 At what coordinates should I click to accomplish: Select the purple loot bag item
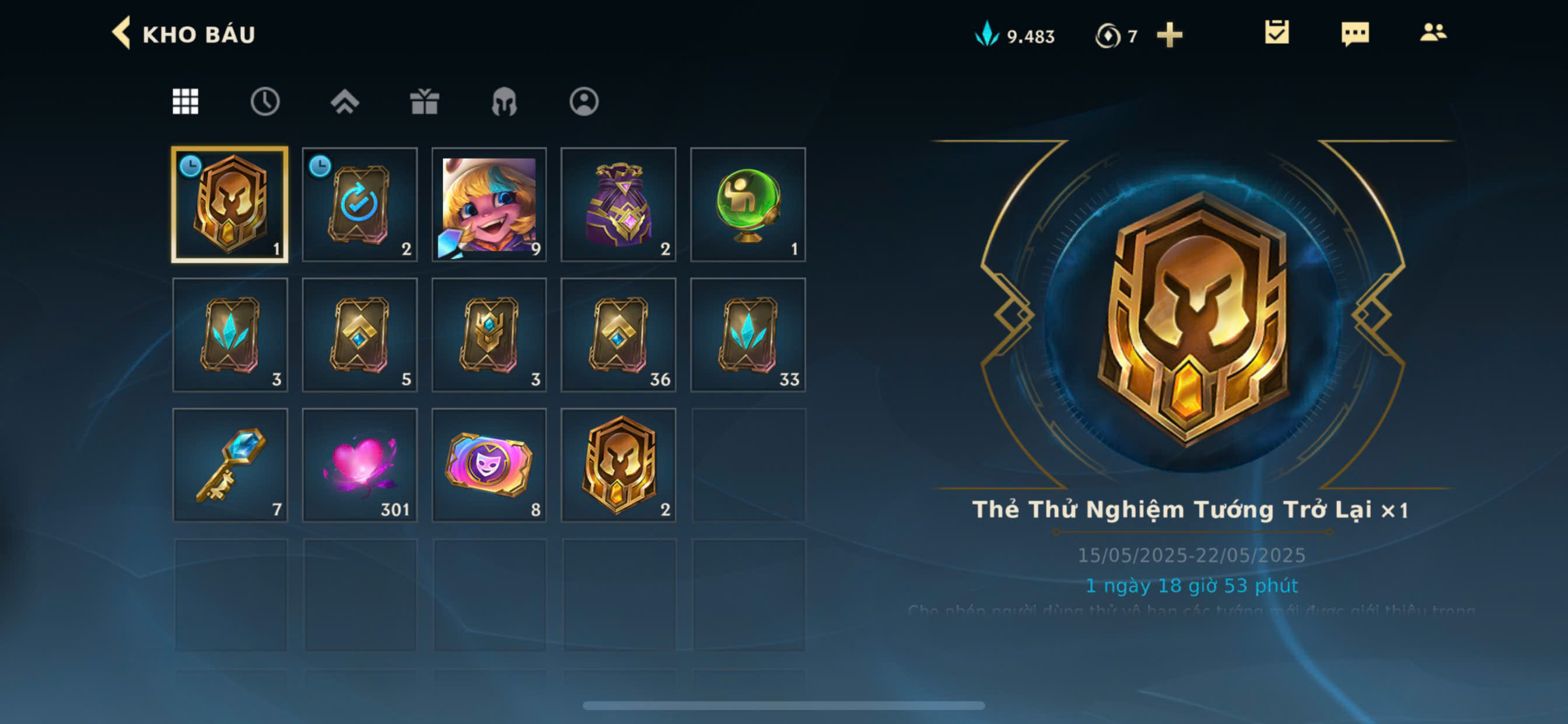click(x=618, y=205)
